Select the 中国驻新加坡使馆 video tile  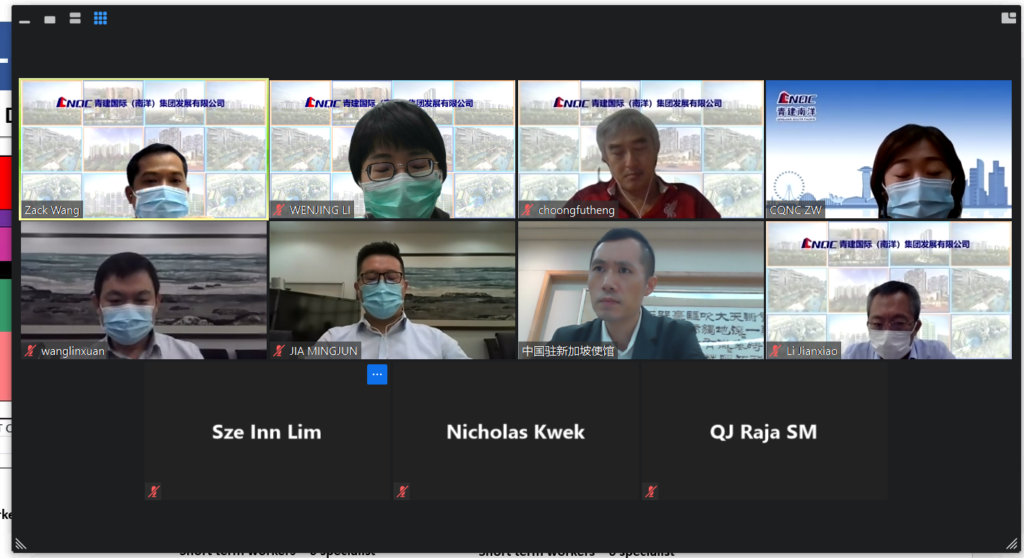click(641, 290)
